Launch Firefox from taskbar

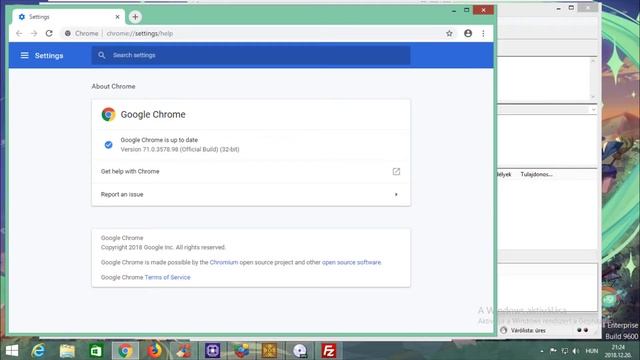(154, 351)
